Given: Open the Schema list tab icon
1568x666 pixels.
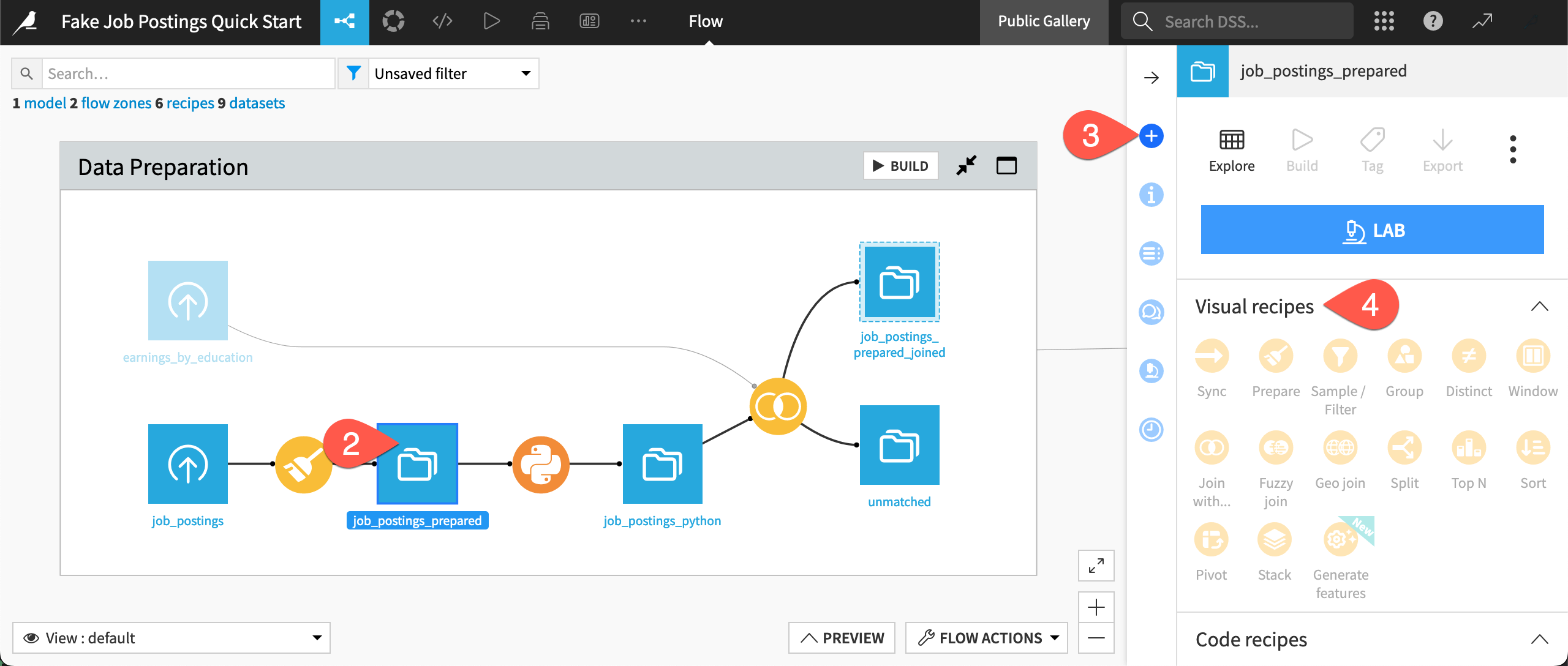Looking at the screenshot, I should click(1151, 253).
